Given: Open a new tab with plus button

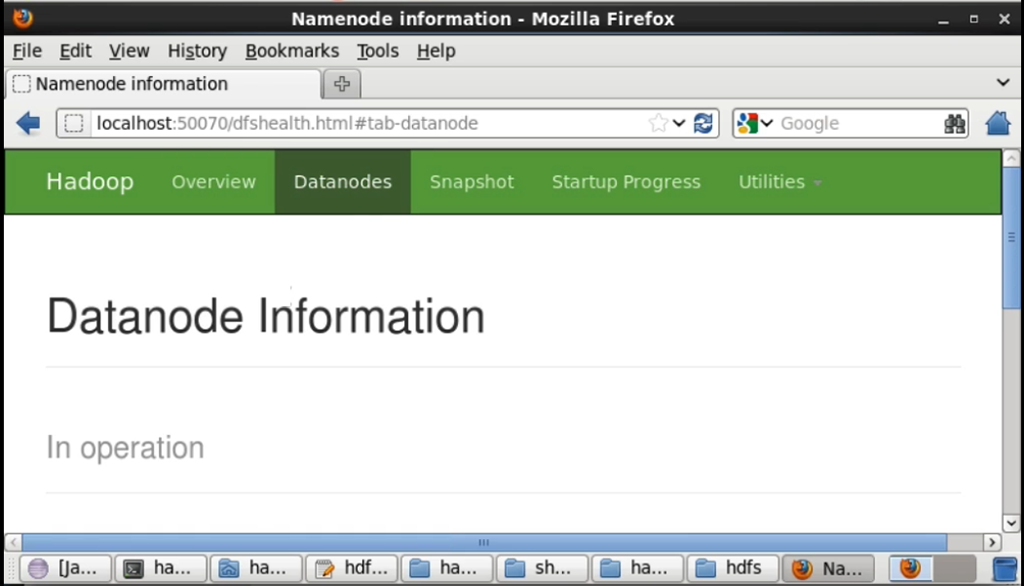Looking at the screenshot, I should coord(342,84).
